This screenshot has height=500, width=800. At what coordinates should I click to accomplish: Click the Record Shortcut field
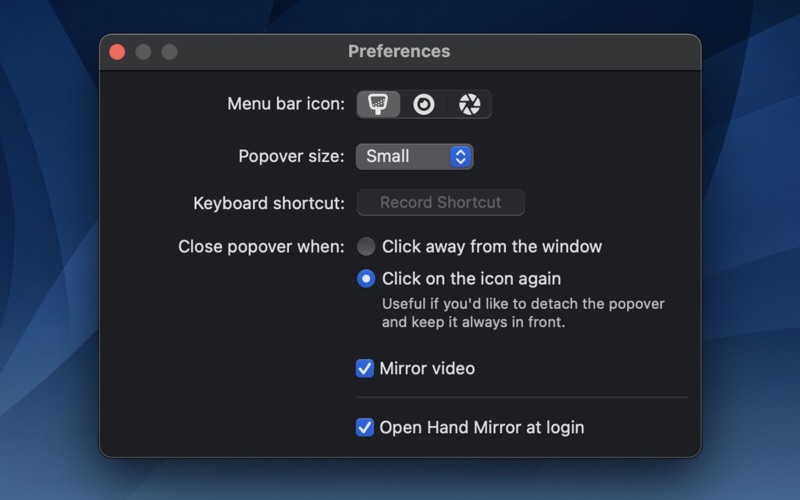tap(440, 203)
